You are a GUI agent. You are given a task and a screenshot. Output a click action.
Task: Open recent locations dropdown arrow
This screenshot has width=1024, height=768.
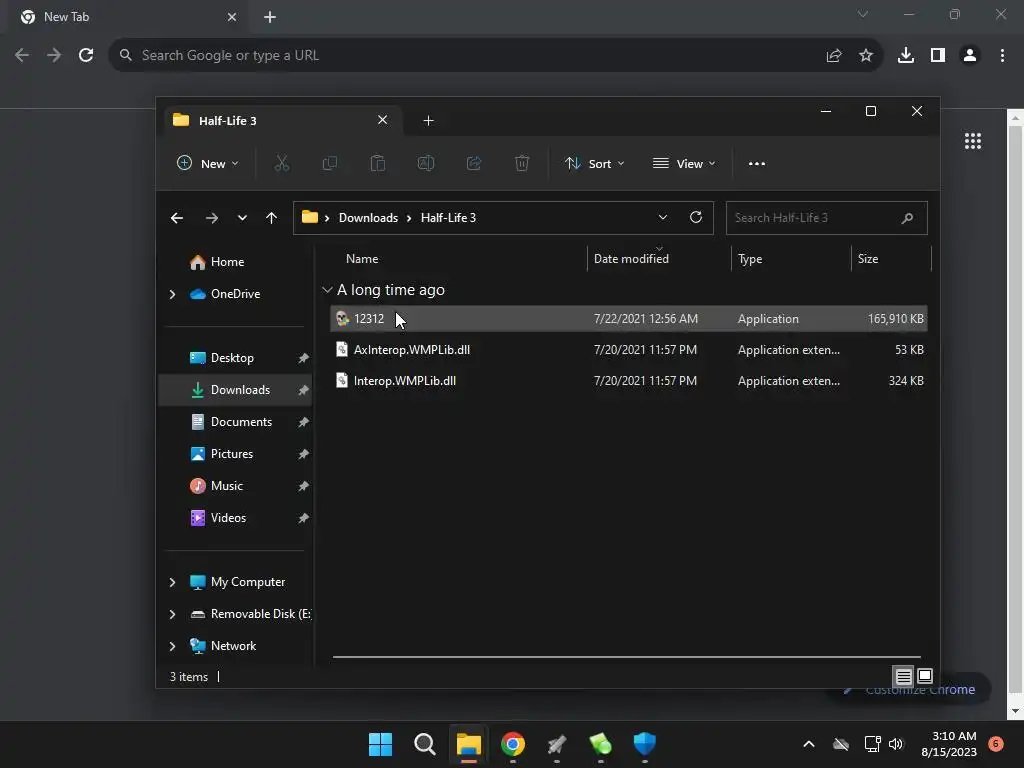click(242, 218)
